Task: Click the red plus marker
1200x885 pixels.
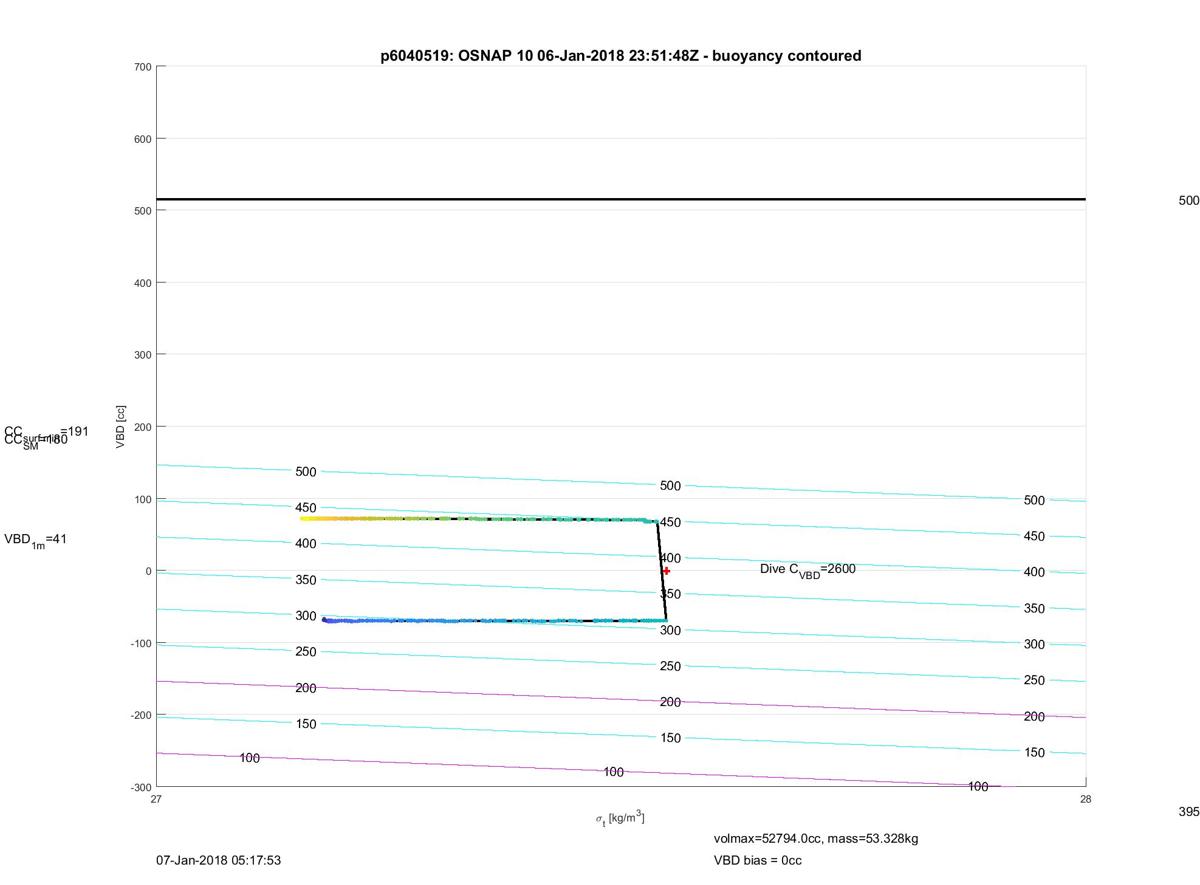Action: pos(666,571)
